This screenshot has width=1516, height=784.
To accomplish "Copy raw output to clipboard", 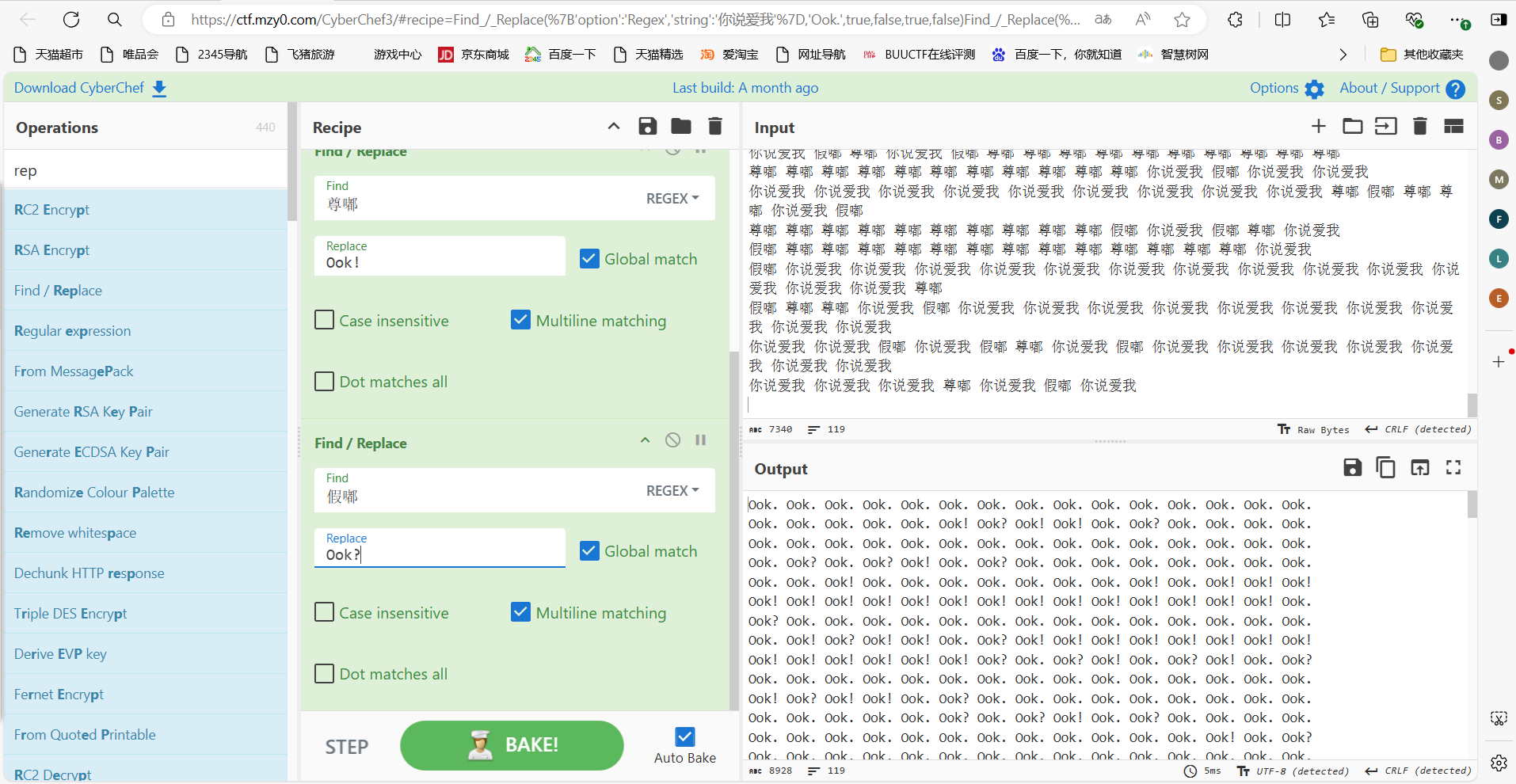I will 1385,467.
